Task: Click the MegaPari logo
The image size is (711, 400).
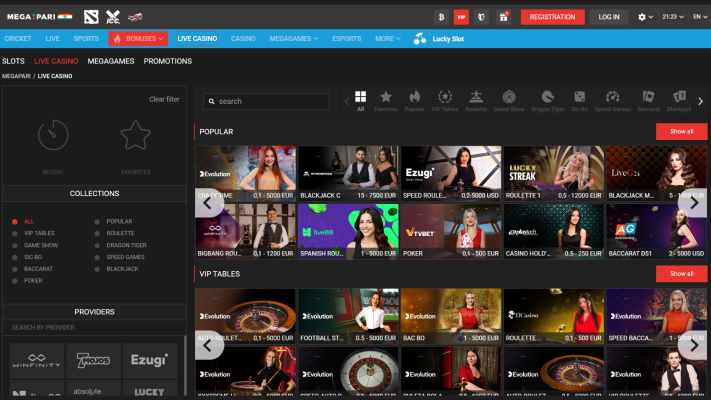Action: (x=39, y=17)
